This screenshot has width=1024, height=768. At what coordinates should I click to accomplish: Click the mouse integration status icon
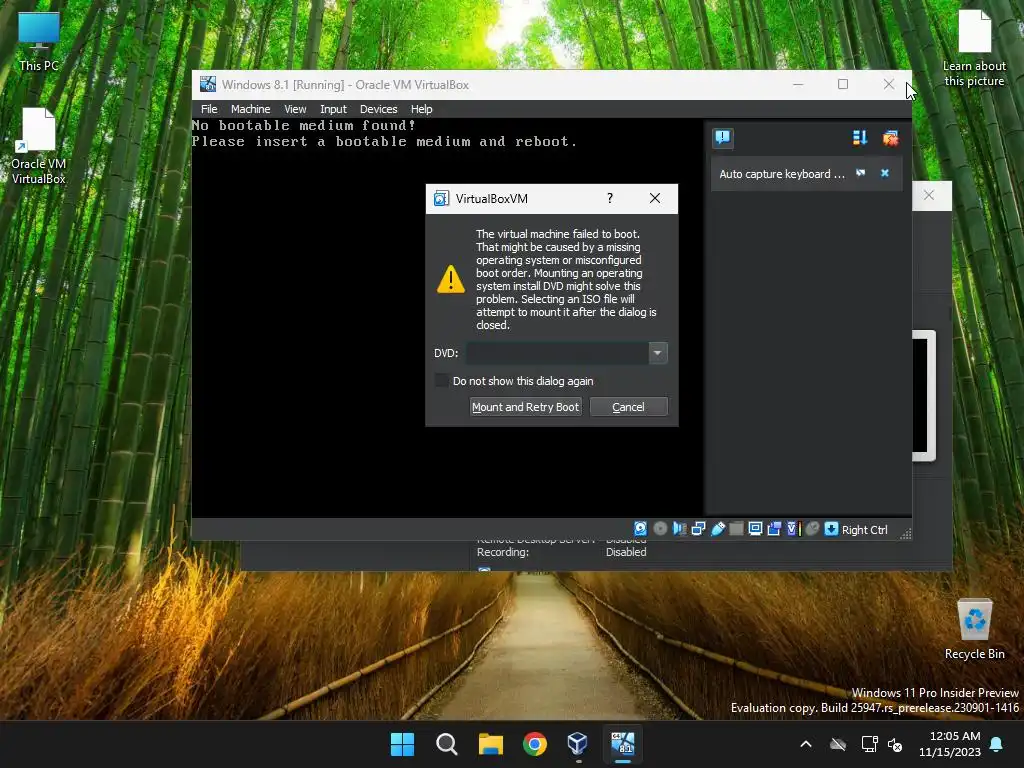point(812,529)
